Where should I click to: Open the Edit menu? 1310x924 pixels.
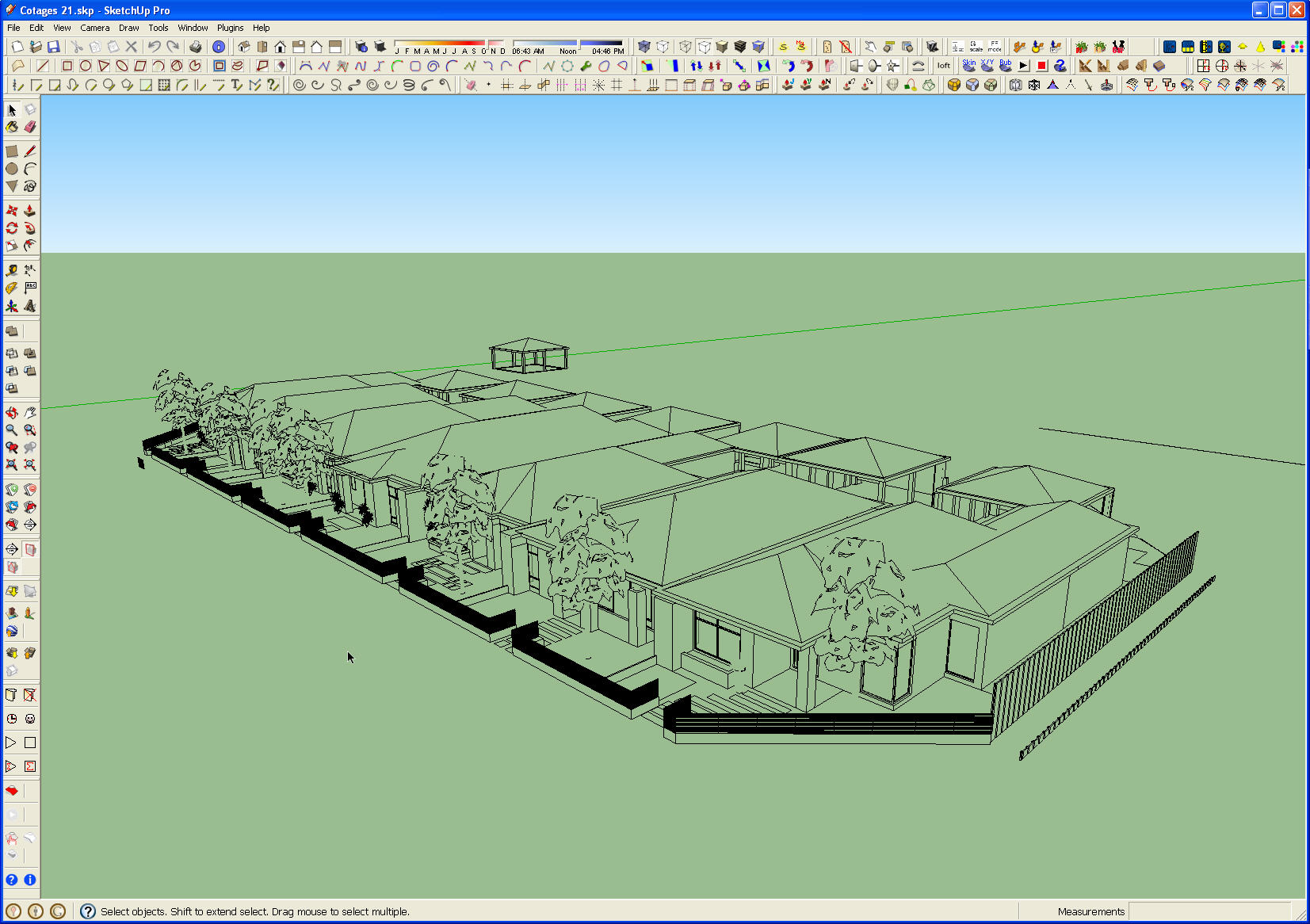[36, 28]
